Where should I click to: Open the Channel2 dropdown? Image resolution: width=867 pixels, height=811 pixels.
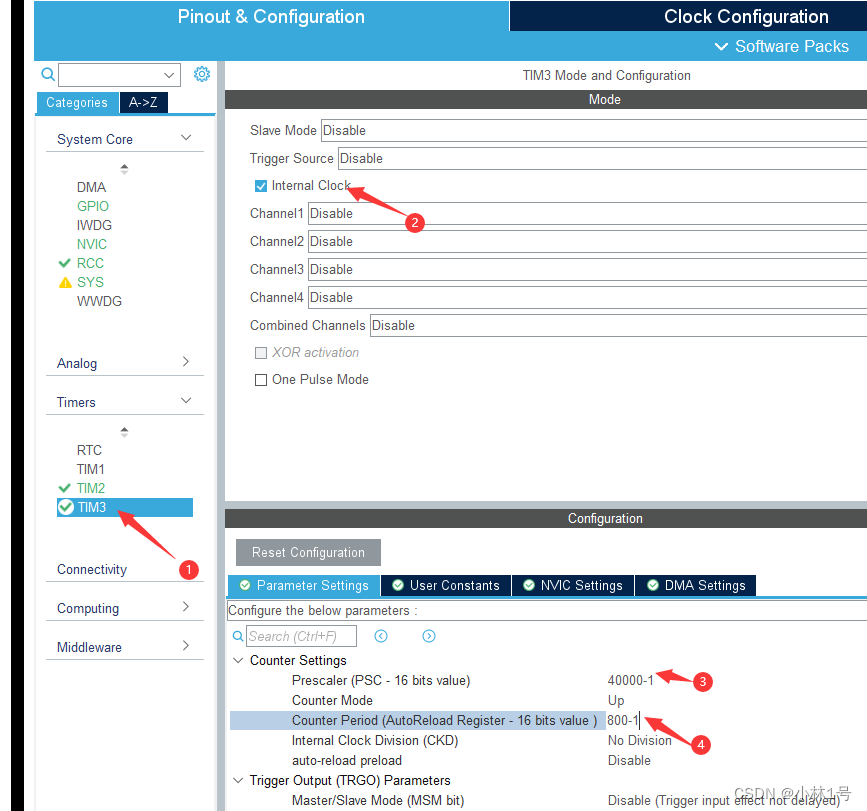[587, 242]
